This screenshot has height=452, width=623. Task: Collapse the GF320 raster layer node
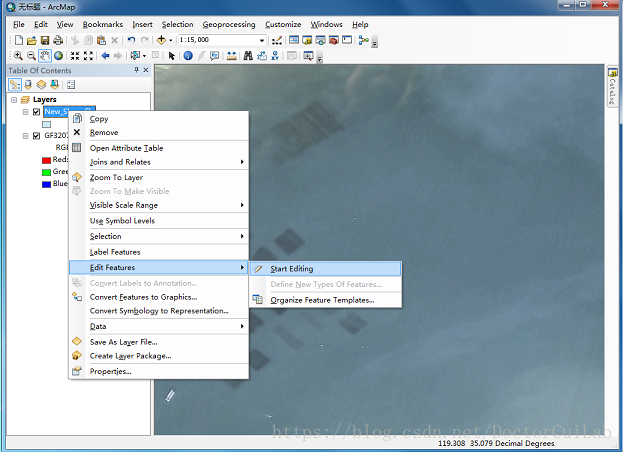pos(25,136)
